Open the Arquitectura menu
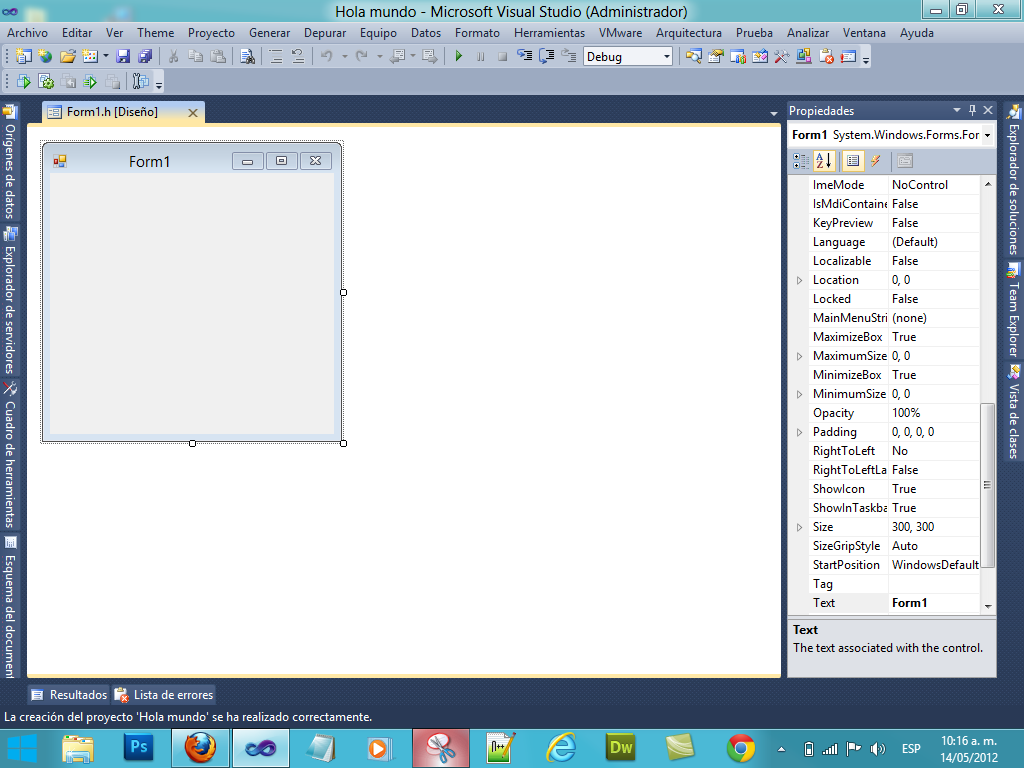The width and height of the screenshot is (1024, 768). coord(689,33)
